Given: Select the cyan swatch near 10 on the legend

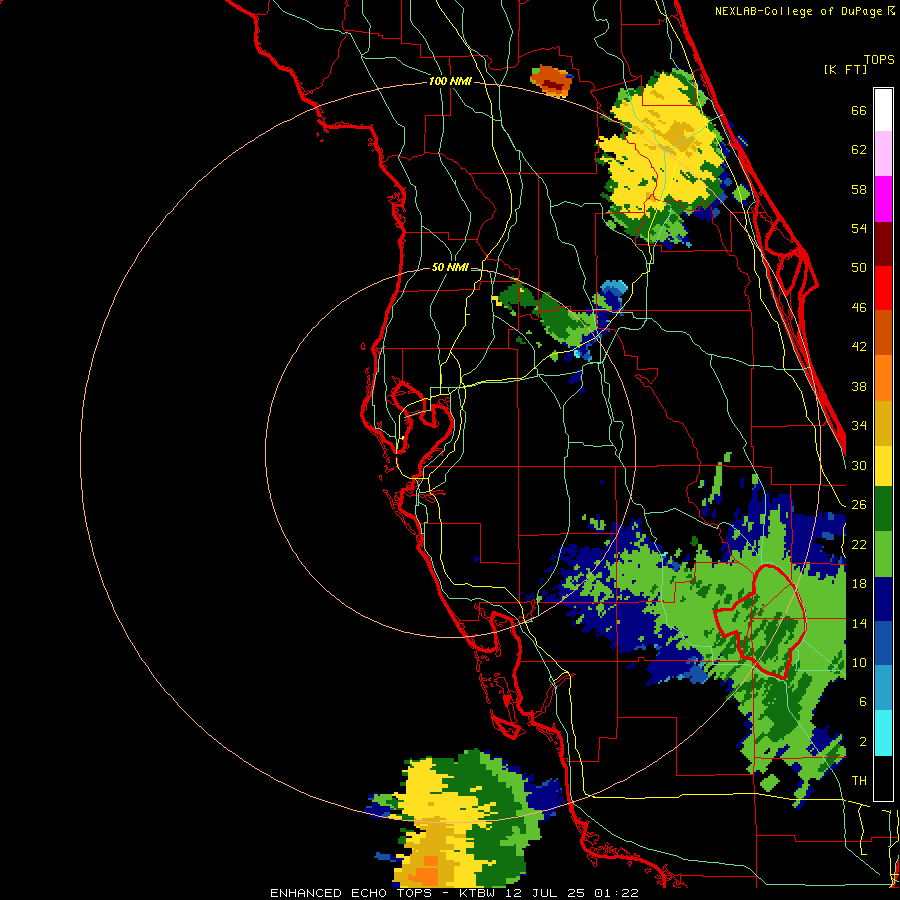Looking at the screenshot, I should pos(883,733).
